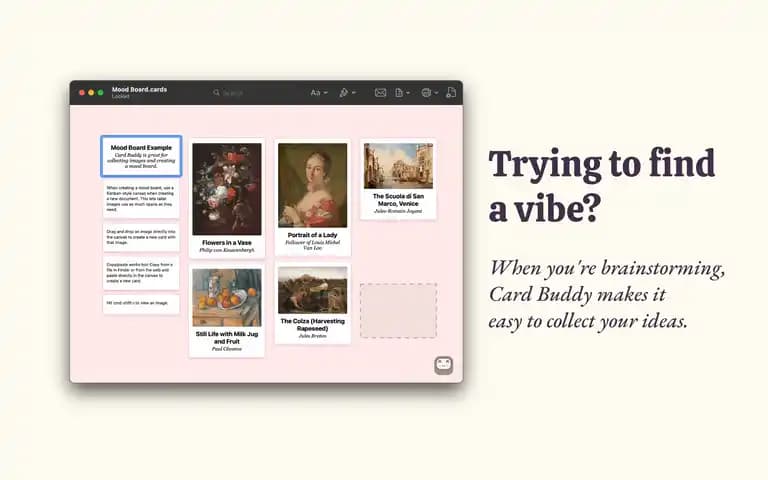Click the envelope mail icon in toolbar
Image resolution: width=768 pixels, height=480 pixels.
pyautogui.click(x=380, y=93)
